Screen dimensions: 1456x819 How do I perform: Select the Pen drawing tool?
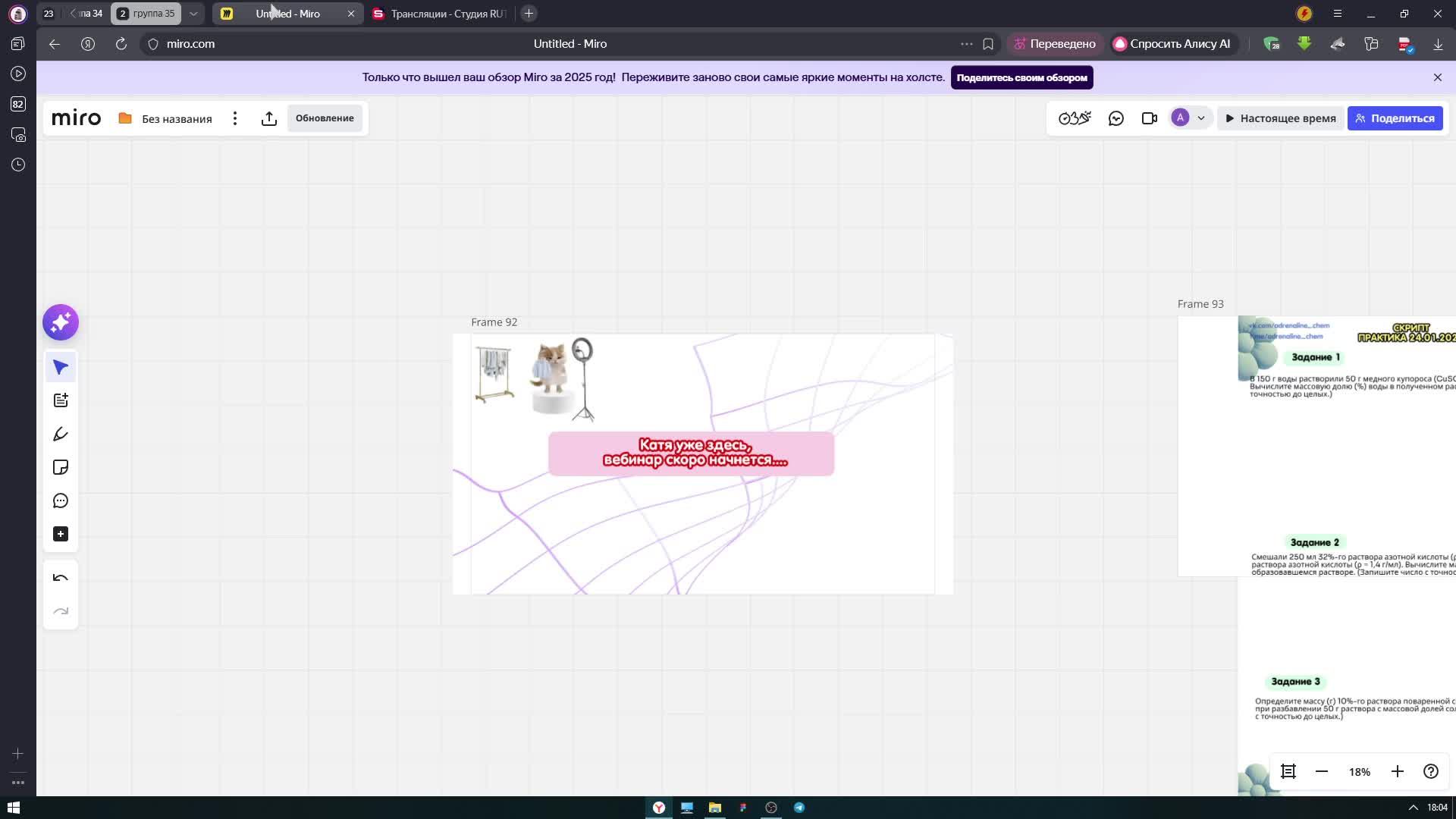[x=61, y=434]
